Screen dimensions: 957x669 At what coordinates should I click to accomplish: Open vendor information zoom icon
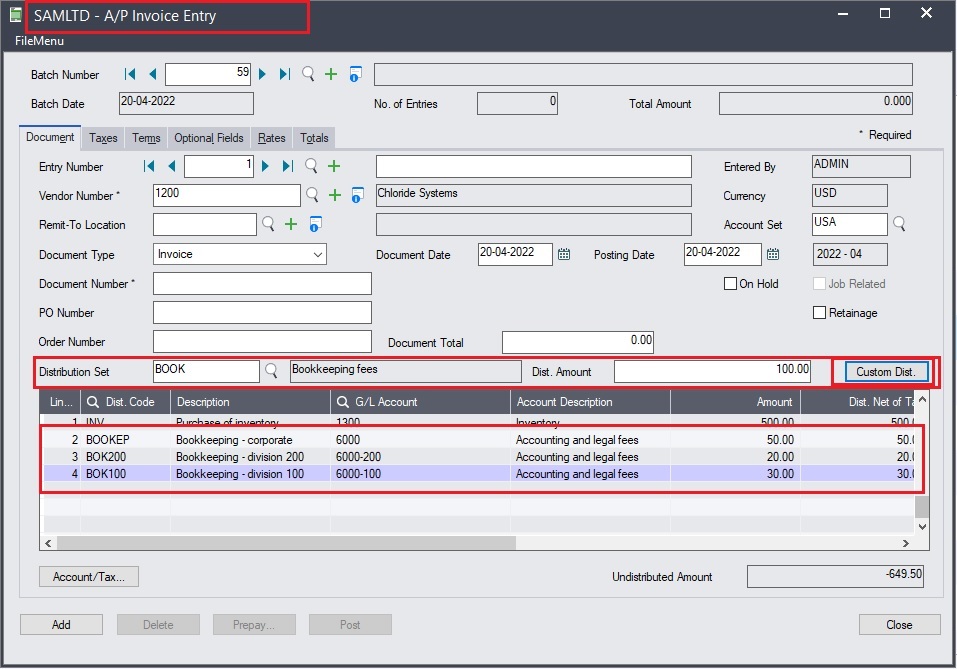pyautogui.click(x=358, y=195)
